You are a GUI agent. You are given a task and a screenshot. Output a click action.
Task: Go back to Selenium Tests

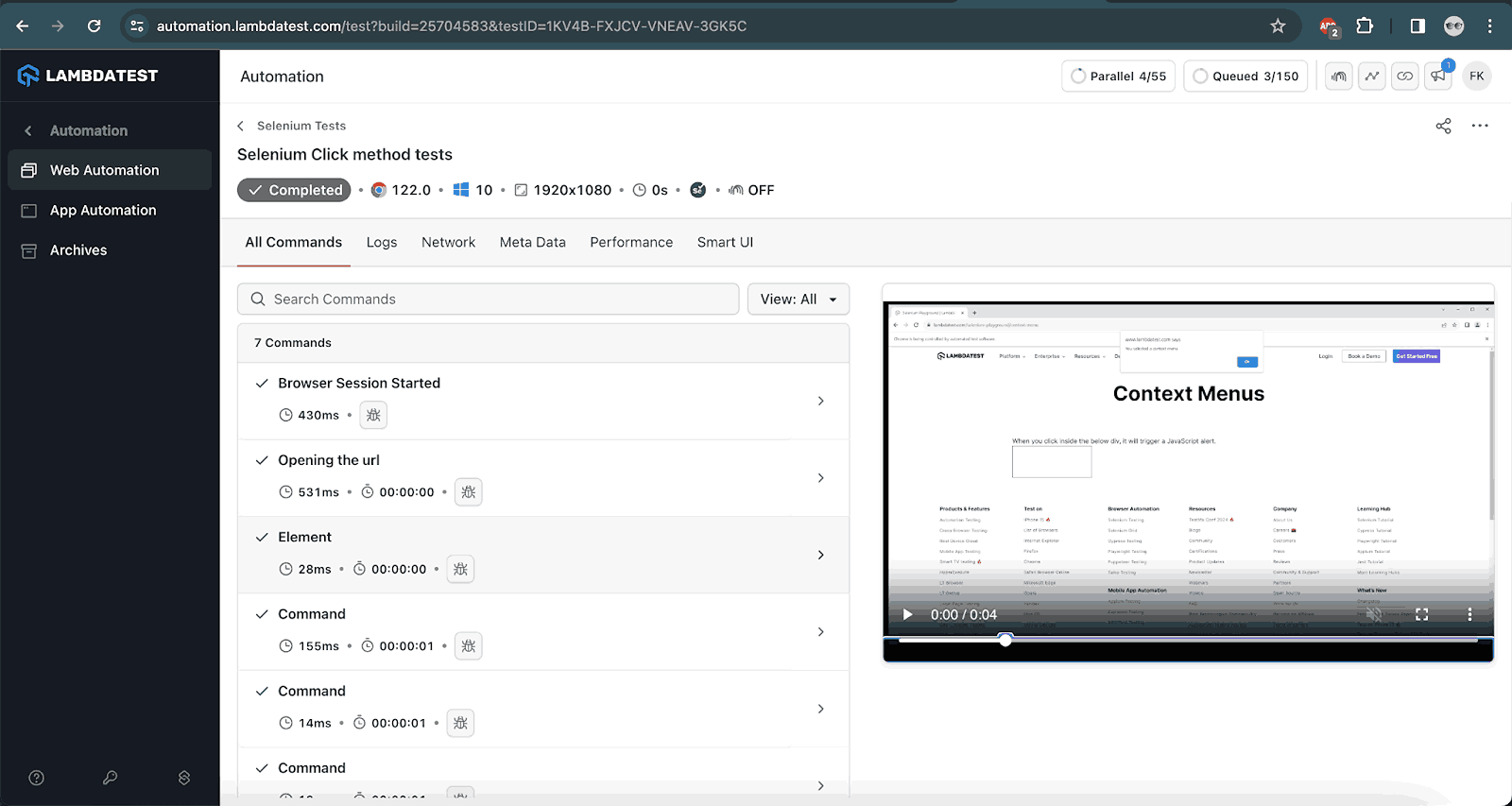click(291, 126)
